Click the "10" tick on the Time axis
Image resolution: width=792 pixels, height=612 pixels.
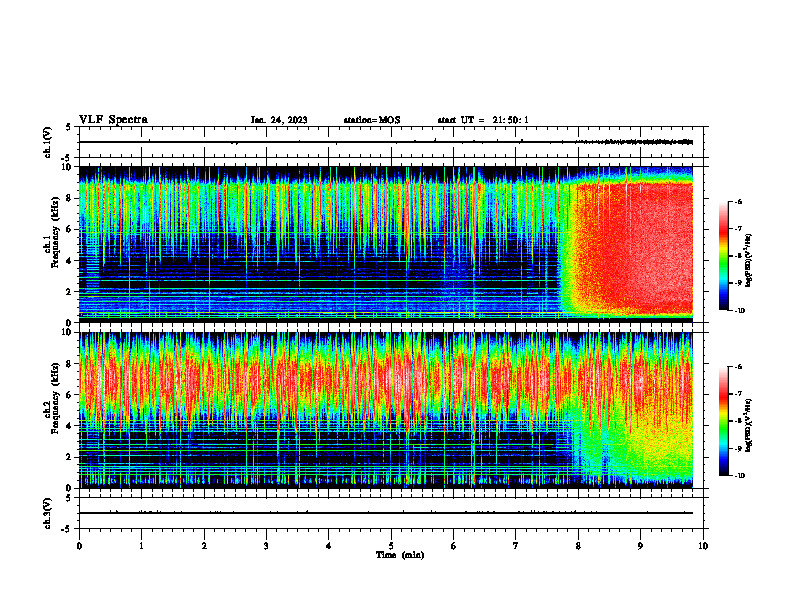coord(703,546)
